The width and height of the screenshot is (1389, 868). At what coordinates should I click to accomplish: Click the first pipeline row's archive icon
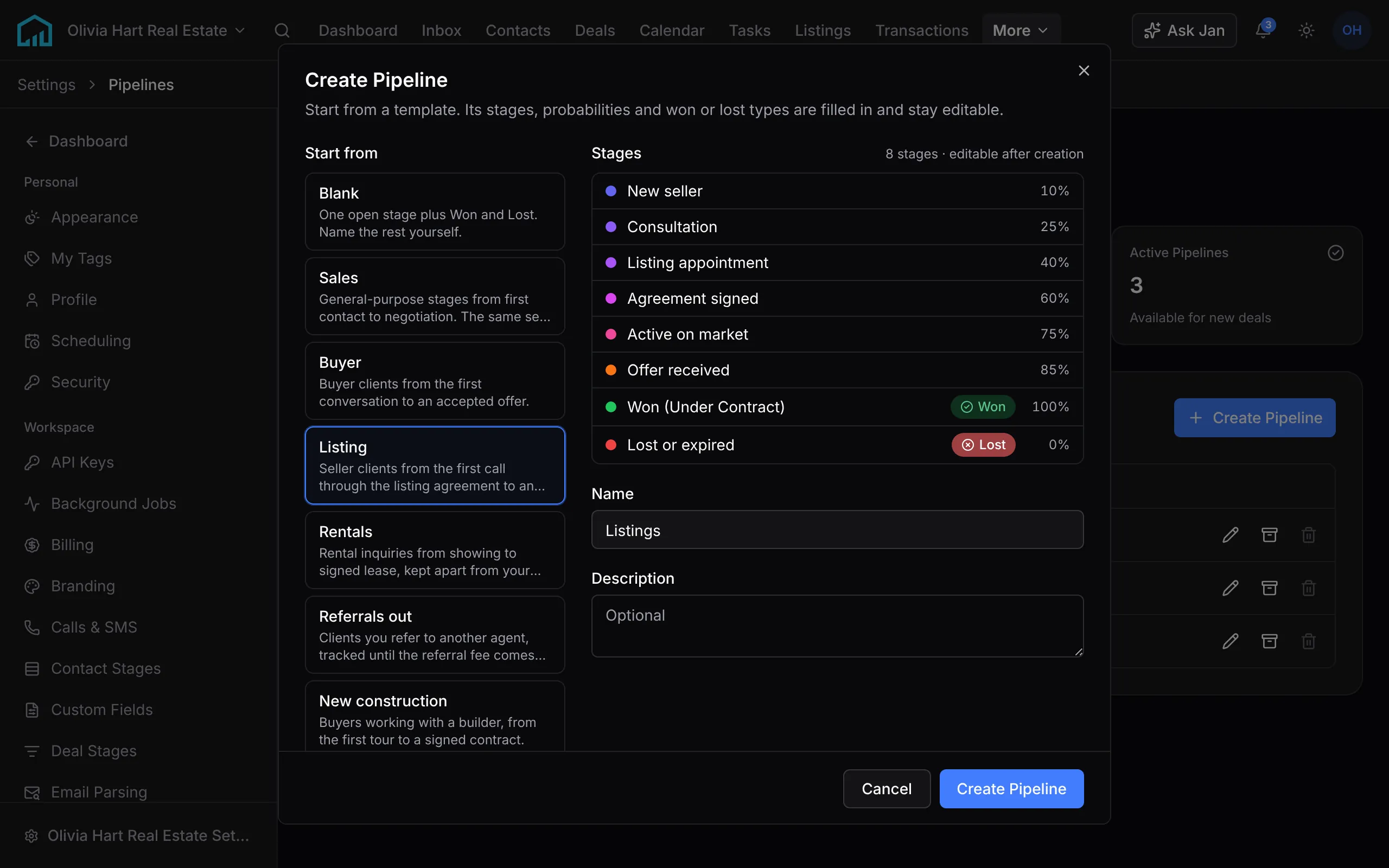[x=1269, y=535]
